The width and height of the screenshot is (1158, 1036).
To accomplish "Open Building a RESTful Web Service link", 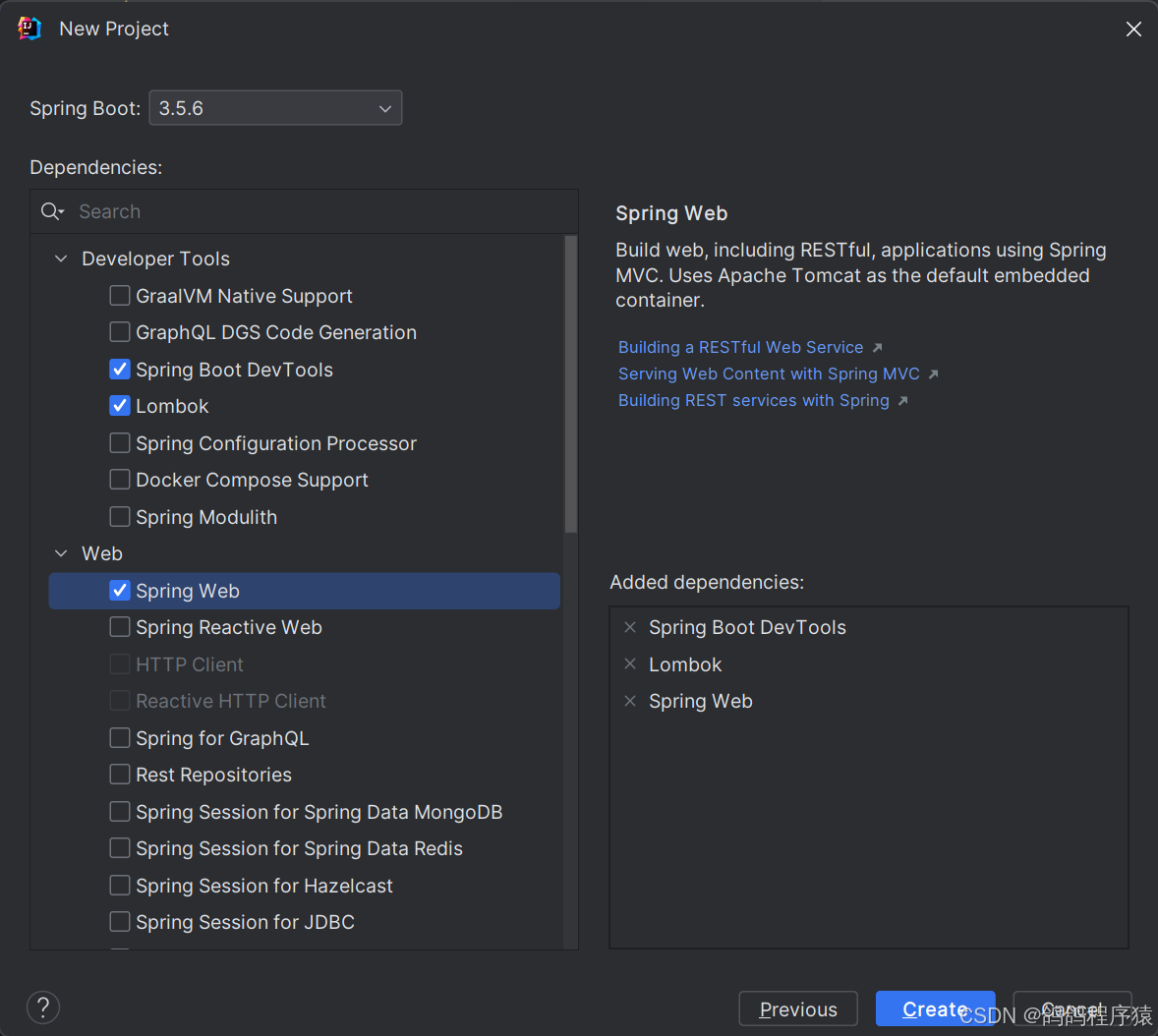I will [741, 347].
